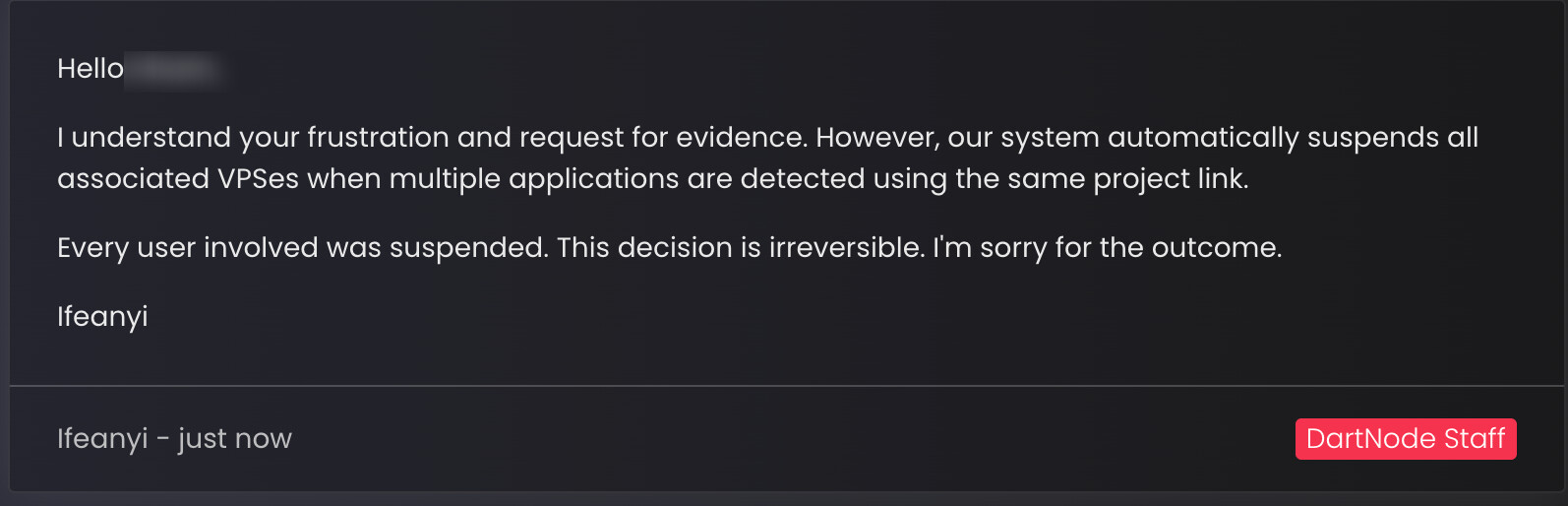This screenshot has height=506, width=1568.
Task: Click the words 'request for evidence'
Action: (x=663, y=138)
